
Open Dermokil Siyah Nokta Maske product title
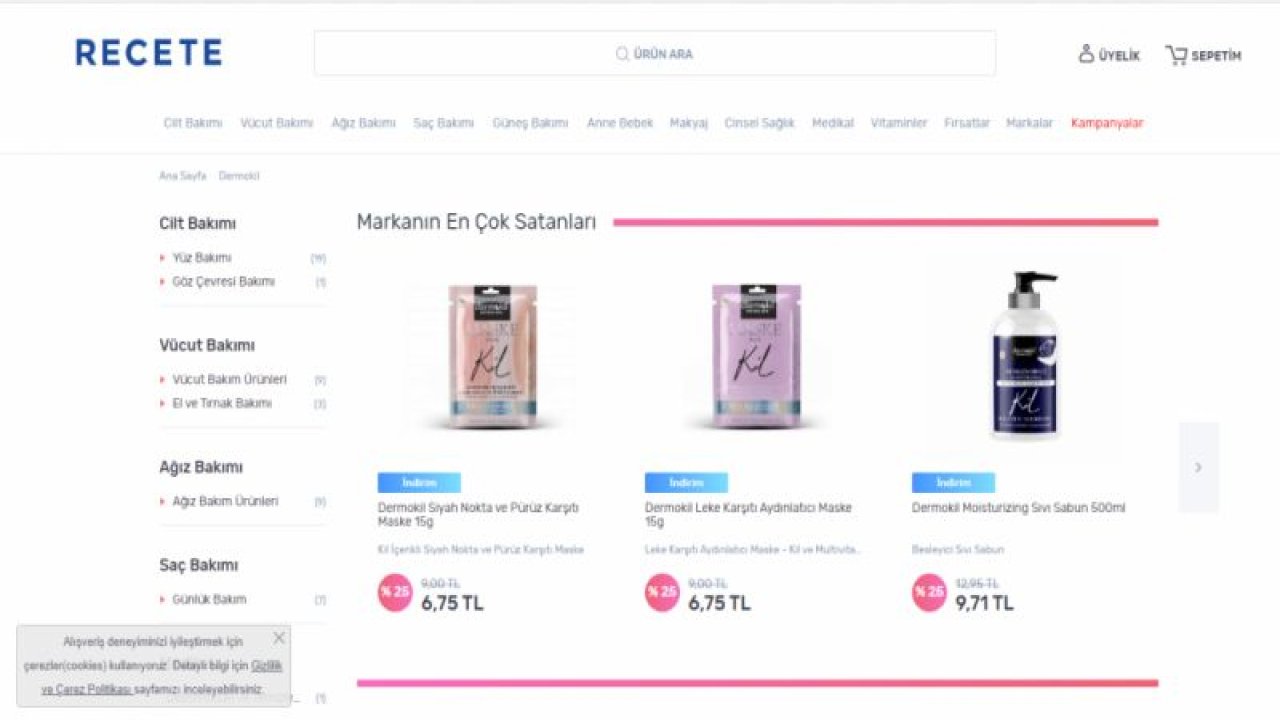478,515
